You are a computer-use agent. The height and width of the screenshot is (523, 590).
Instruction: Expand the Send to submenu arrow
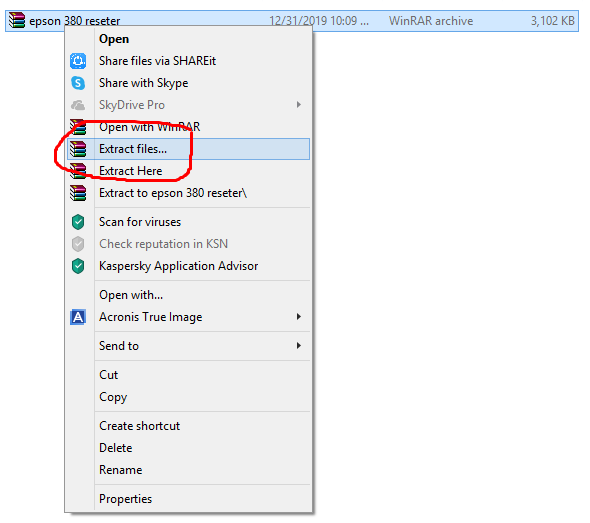299,345
